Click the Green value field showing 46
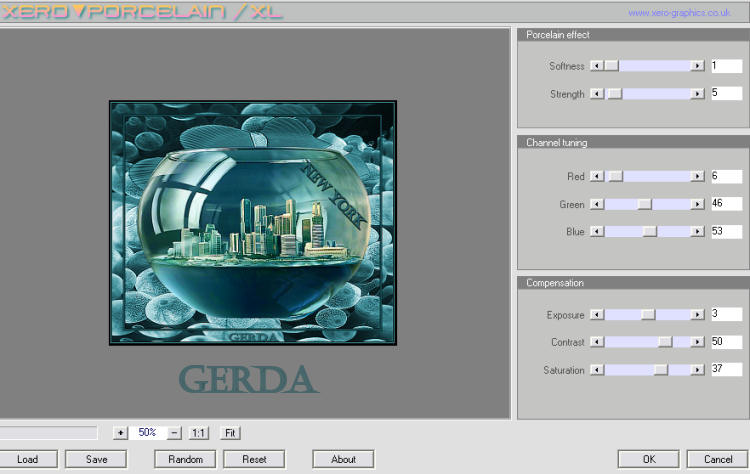Screen dimensions: 750x474 point(727,203)
